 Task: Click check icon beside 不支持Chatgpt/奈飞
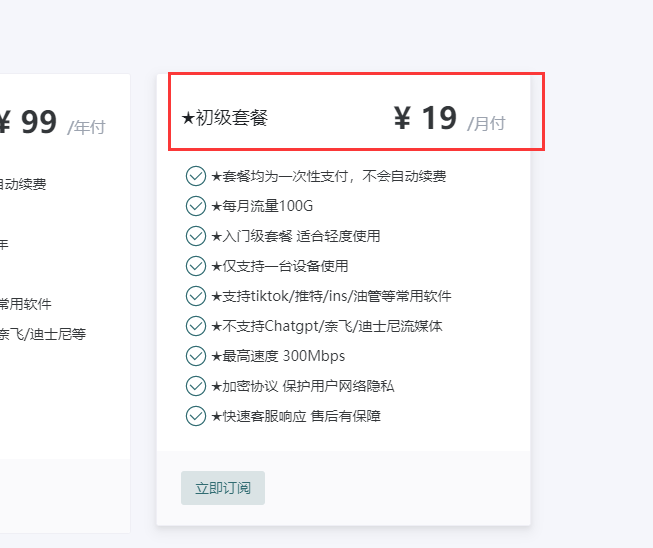196,326
